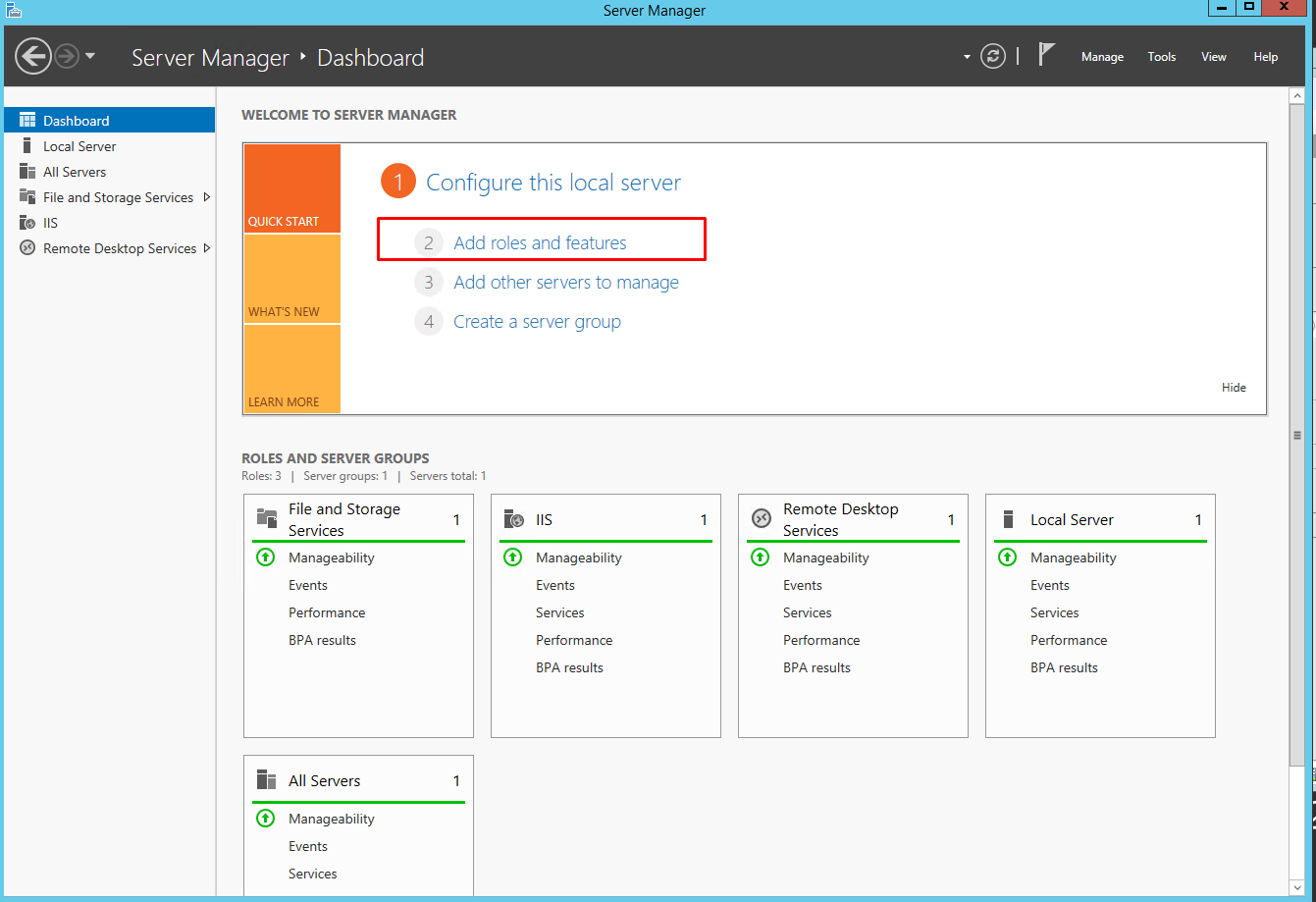The width and height of the screenshot is (1316, 902).
Task: Open the View menu
Action: (x=1214, y=57)
